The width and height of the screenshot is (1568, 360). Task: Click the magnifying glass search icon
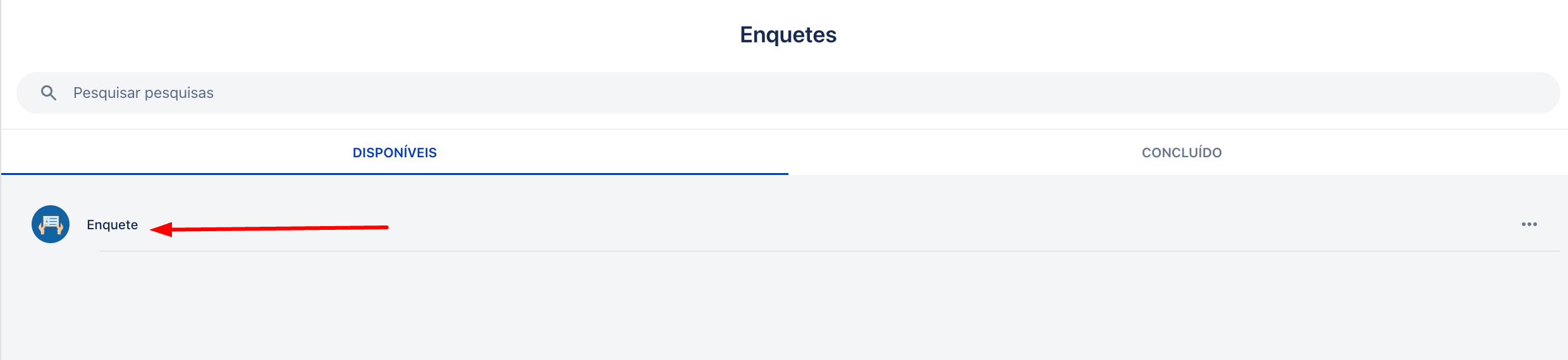point(49,93)
